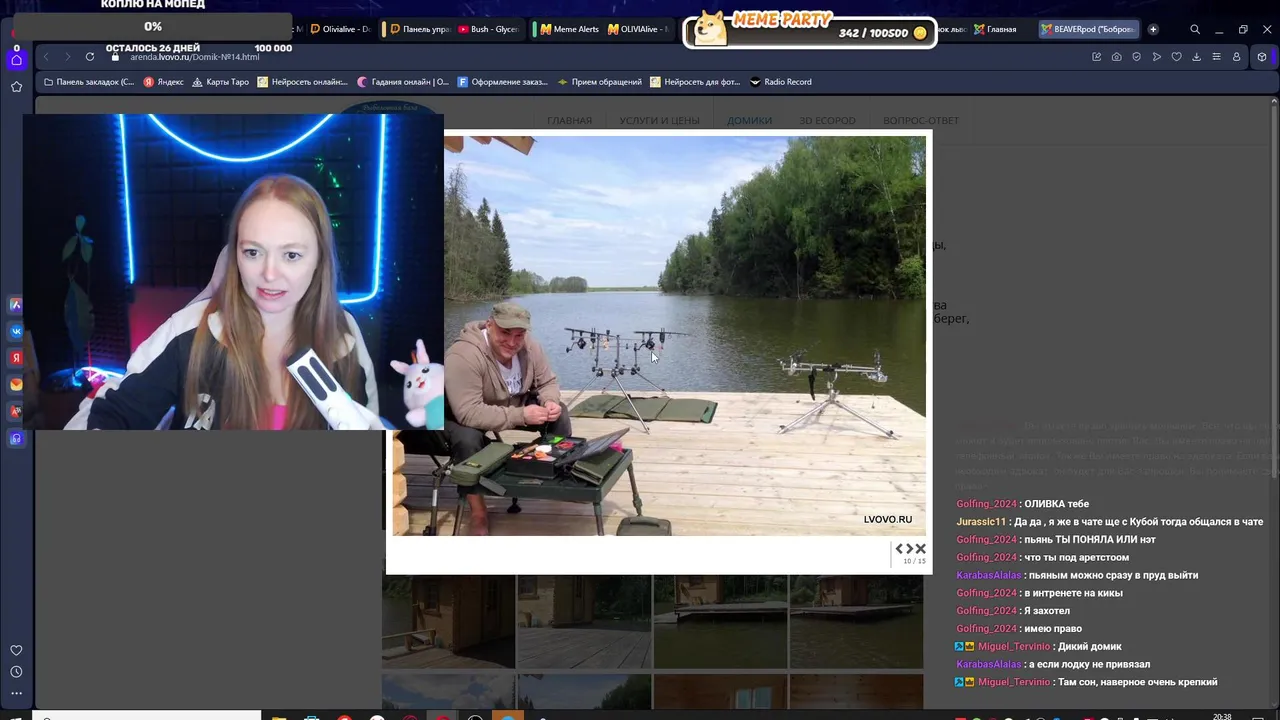Open the Гадания онлайн bookmark
This screenshot has width=1280, height=720.
[403, 82]
